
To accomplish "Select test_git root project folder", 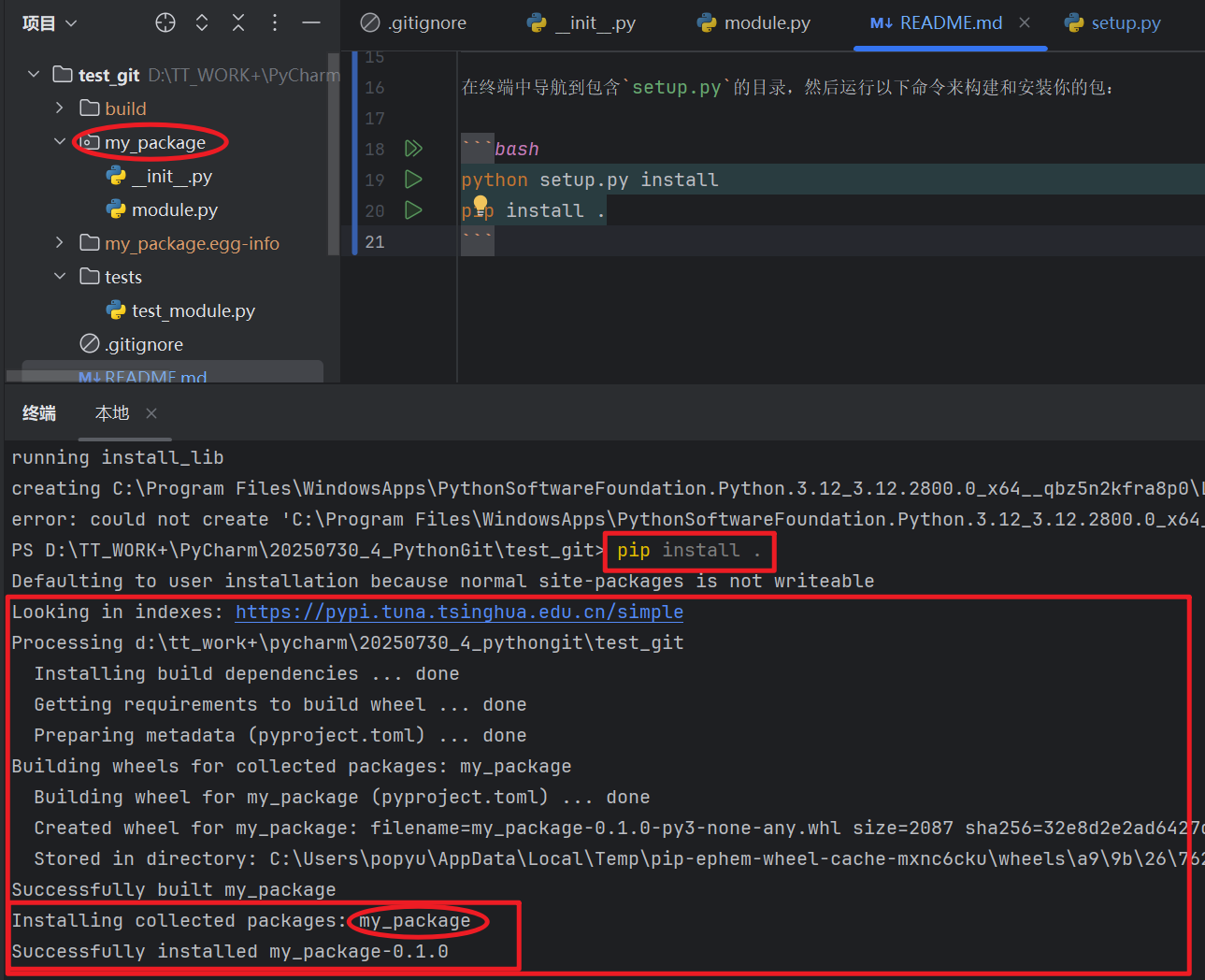I will [x=108, y=75].
